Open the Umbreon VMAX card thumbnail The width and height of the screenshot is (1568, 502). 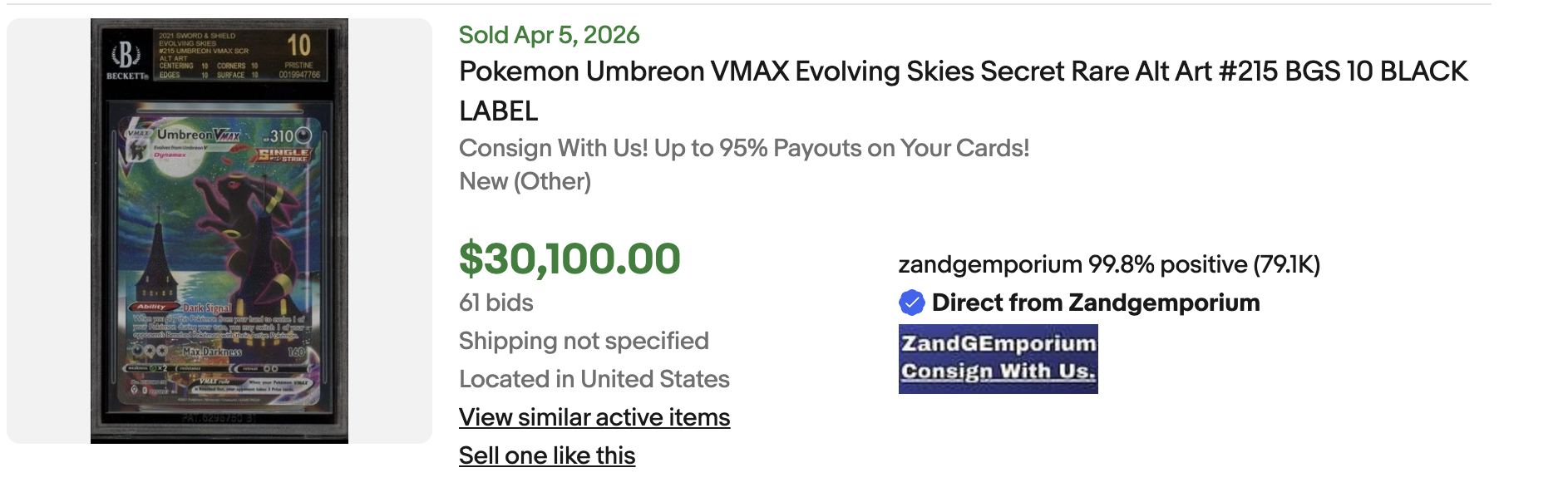tap(219, 231)
